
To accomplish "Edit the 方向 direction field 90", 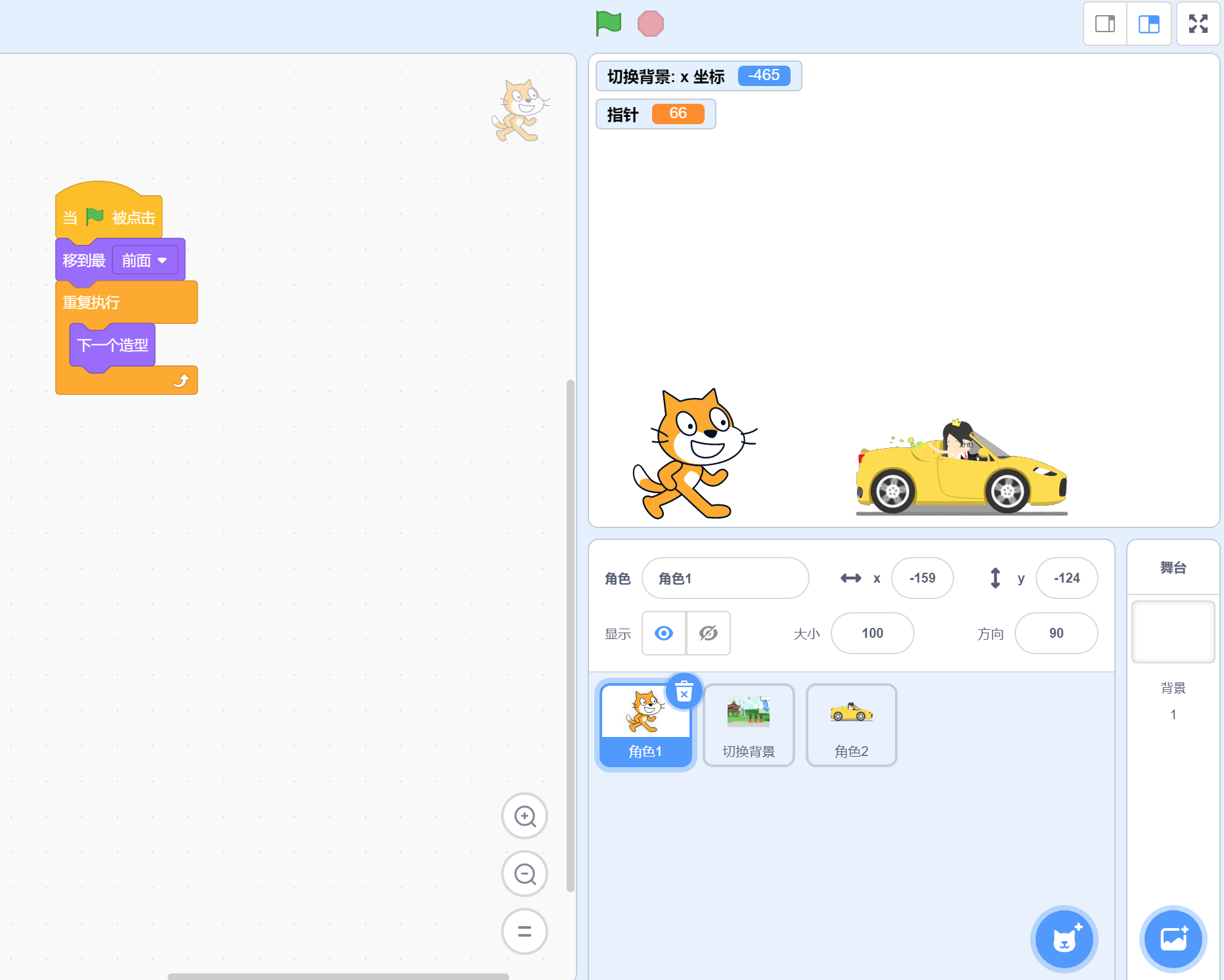I will [1057, 633].
